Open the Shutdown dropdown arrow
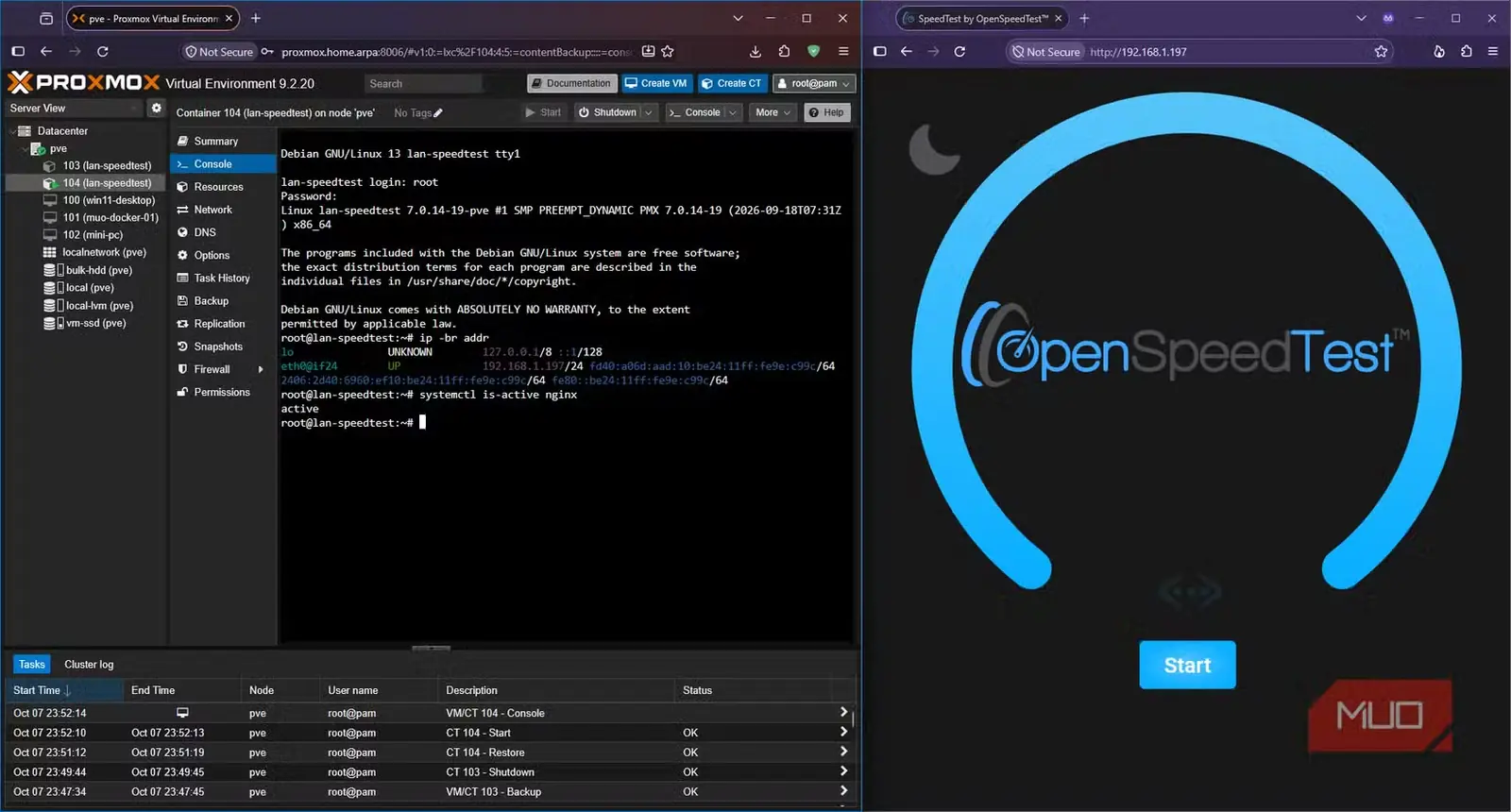 click(x=648, y=112)
